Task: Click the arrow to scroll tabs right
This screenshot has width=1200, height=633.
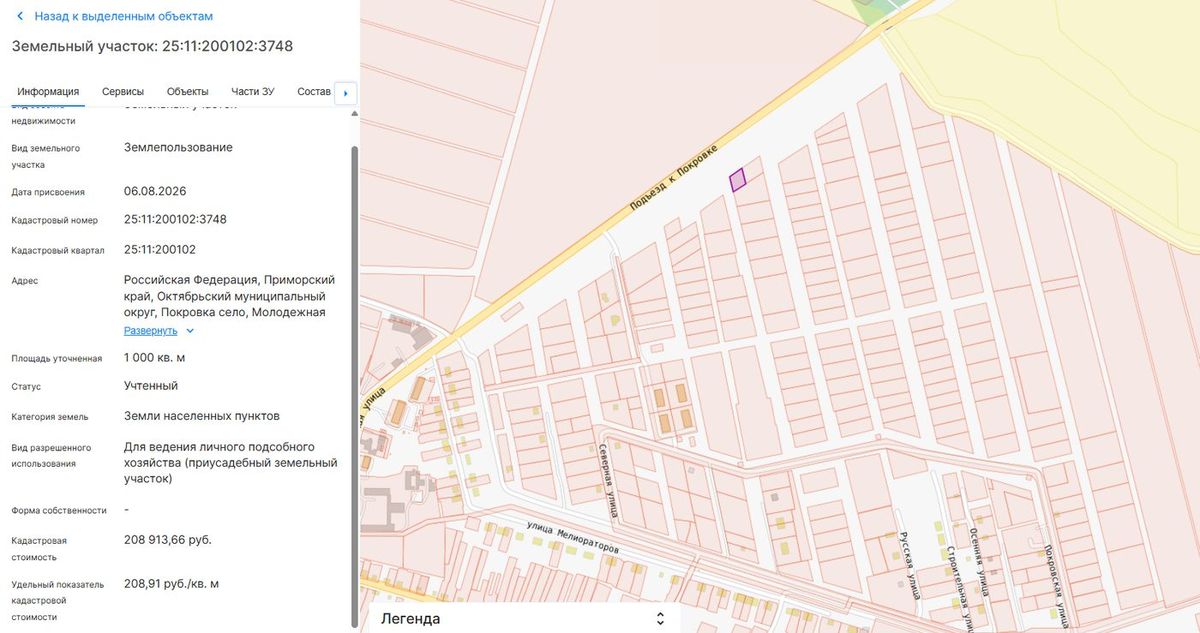Action: 346,93
